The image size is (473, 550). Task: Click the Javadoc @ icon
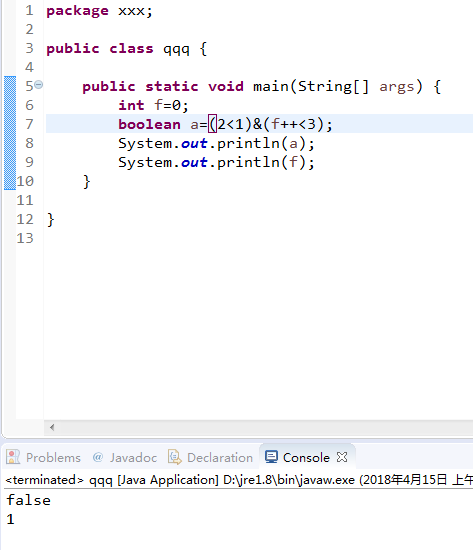click(98, 457)
